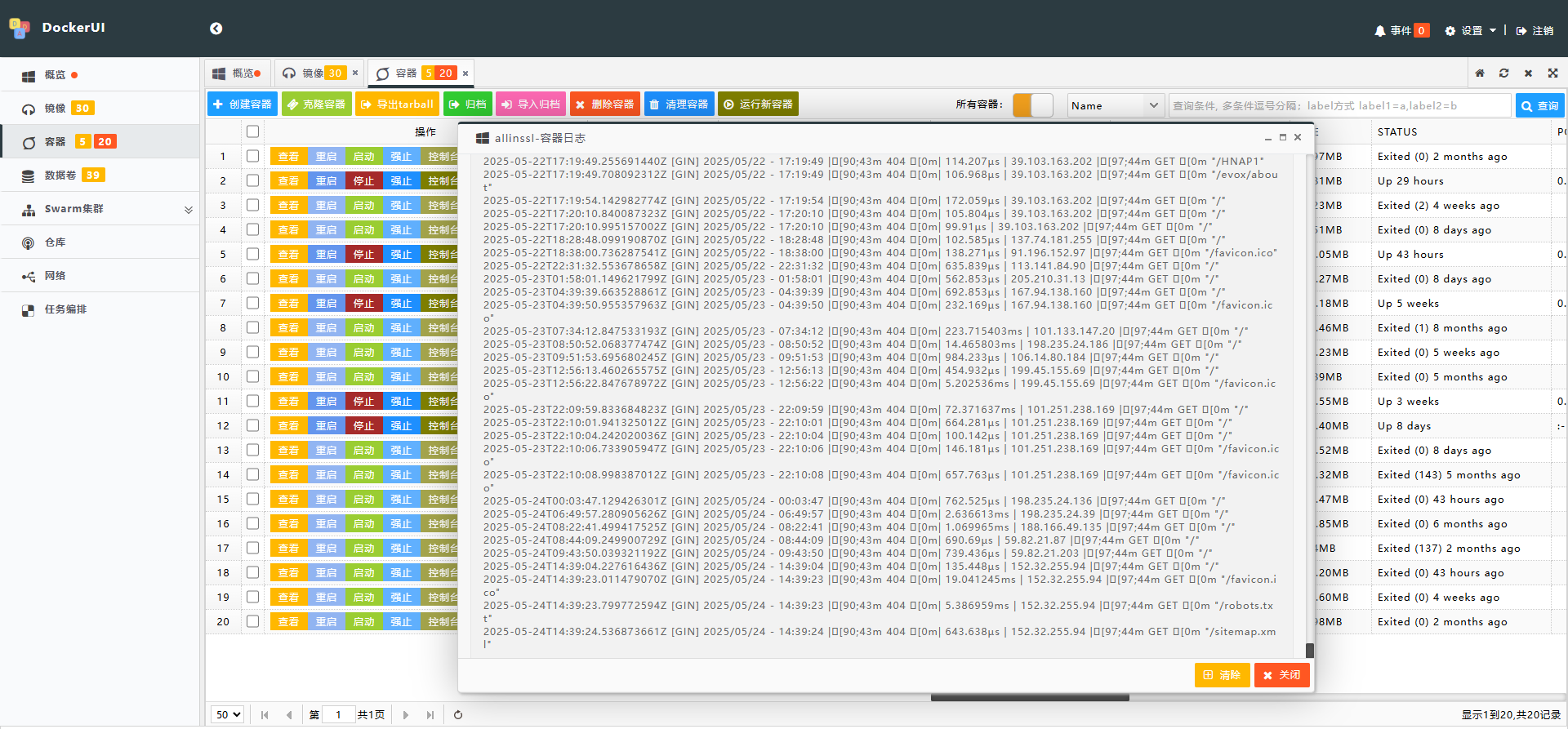Check the select-all checkbox in table header
The image size is (1568, 729).
pyautogui.click(x=253, y=131)
